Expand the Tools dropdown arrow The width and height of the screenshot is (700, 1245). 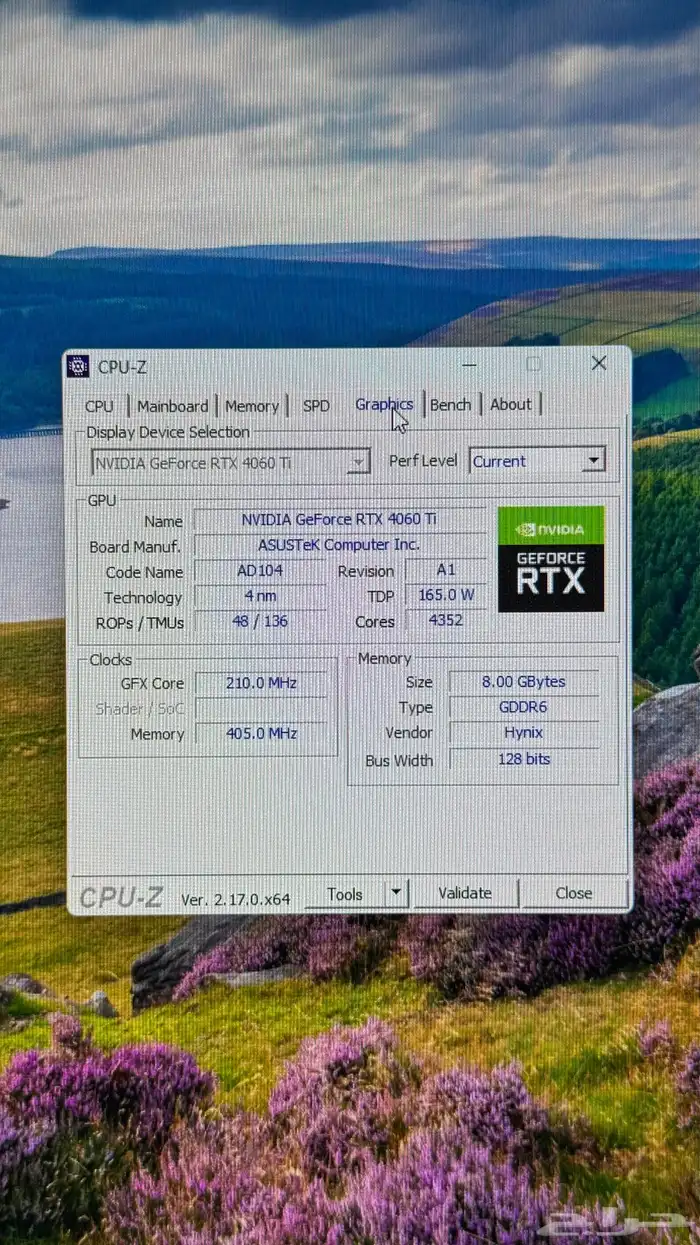397,892
